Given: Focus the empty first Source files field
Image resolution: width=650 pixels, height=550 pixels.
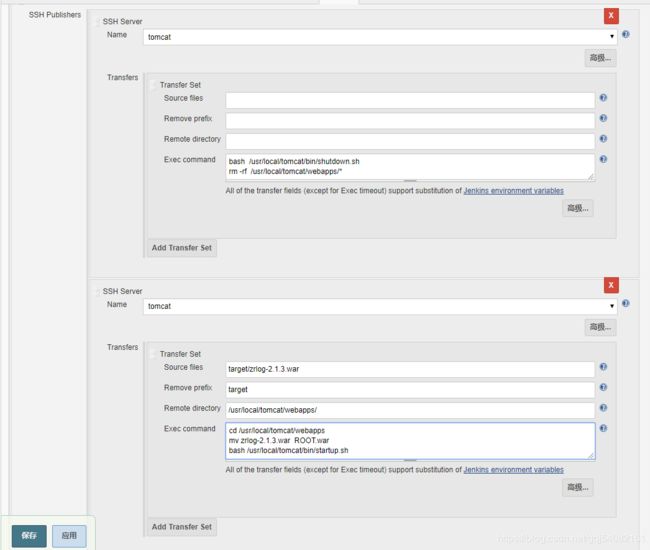Looking at the screenshot, I should (x=410, y=100).
